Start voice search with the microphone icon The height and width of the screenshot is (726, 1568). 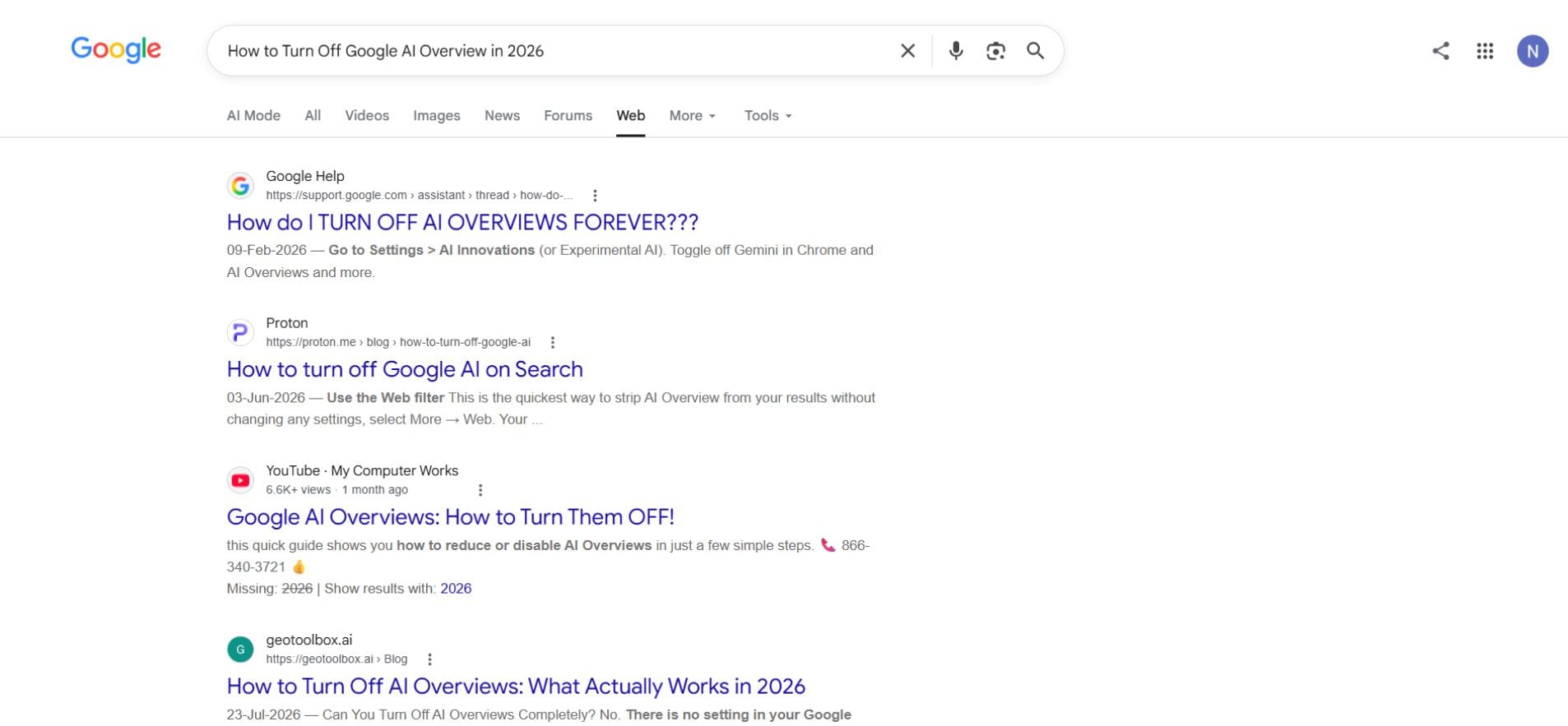point(955,51)
